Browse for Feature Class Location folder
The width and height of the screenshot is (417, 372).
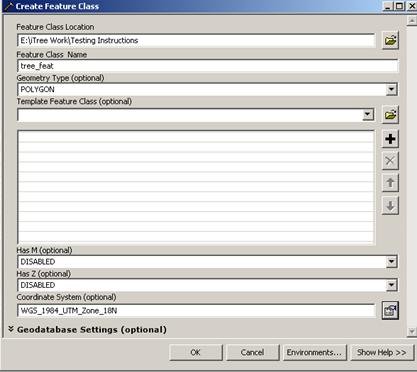(x=390, y=41)
